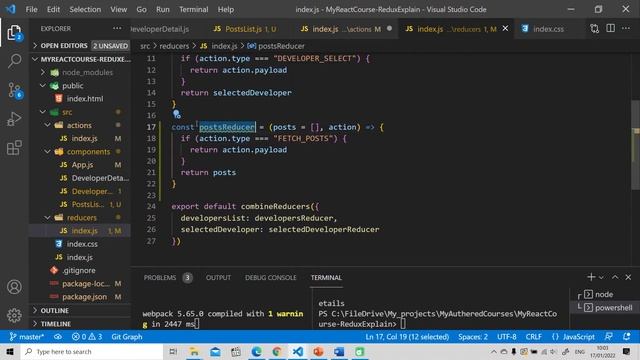Screen dimensions: 640x360
Task: Click the lightbulb quick fix icon
Action: pyautogui.click(x=176, y=114)
